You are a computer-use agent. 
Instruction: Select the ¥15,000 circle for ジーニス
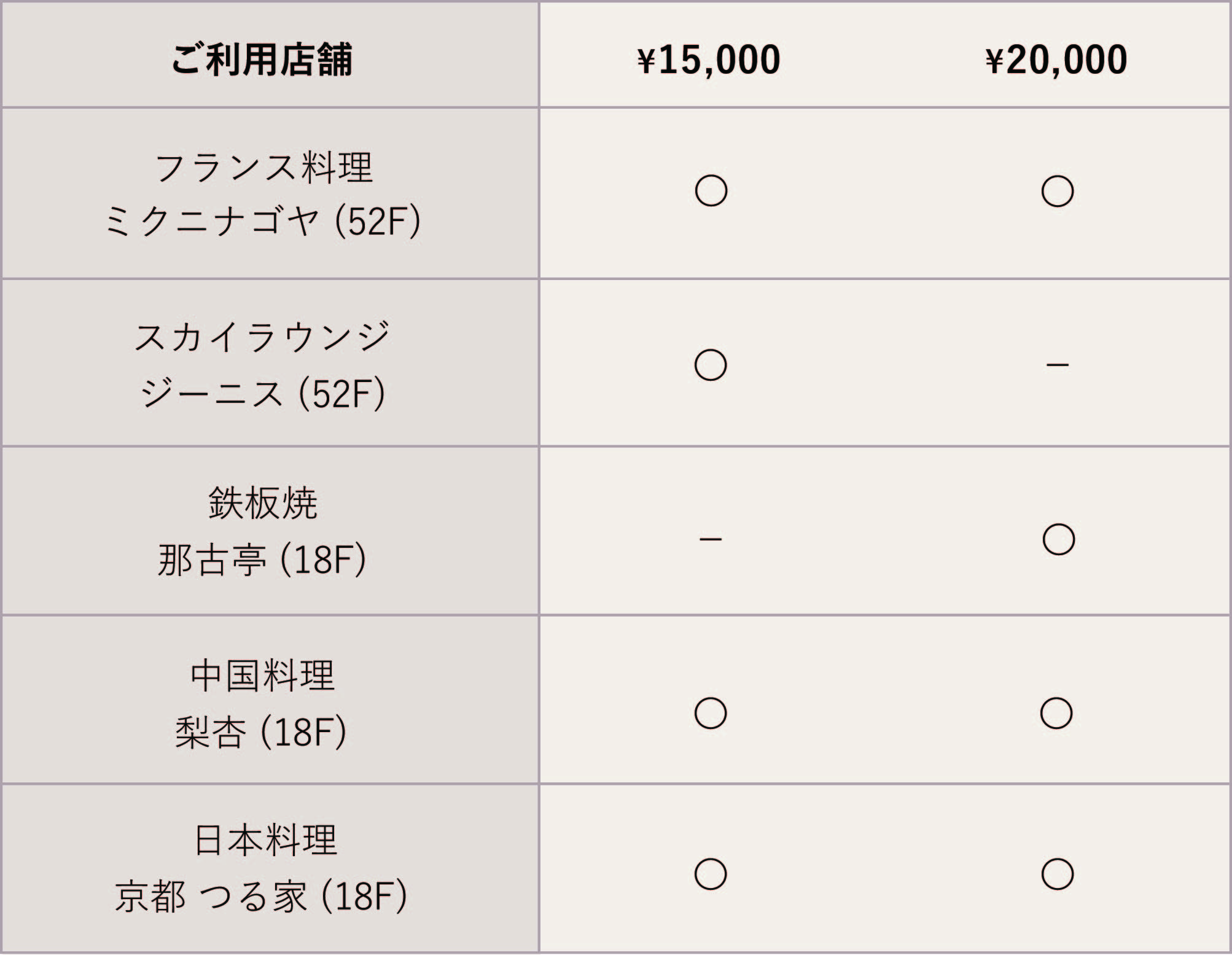[x=711, y=365]
